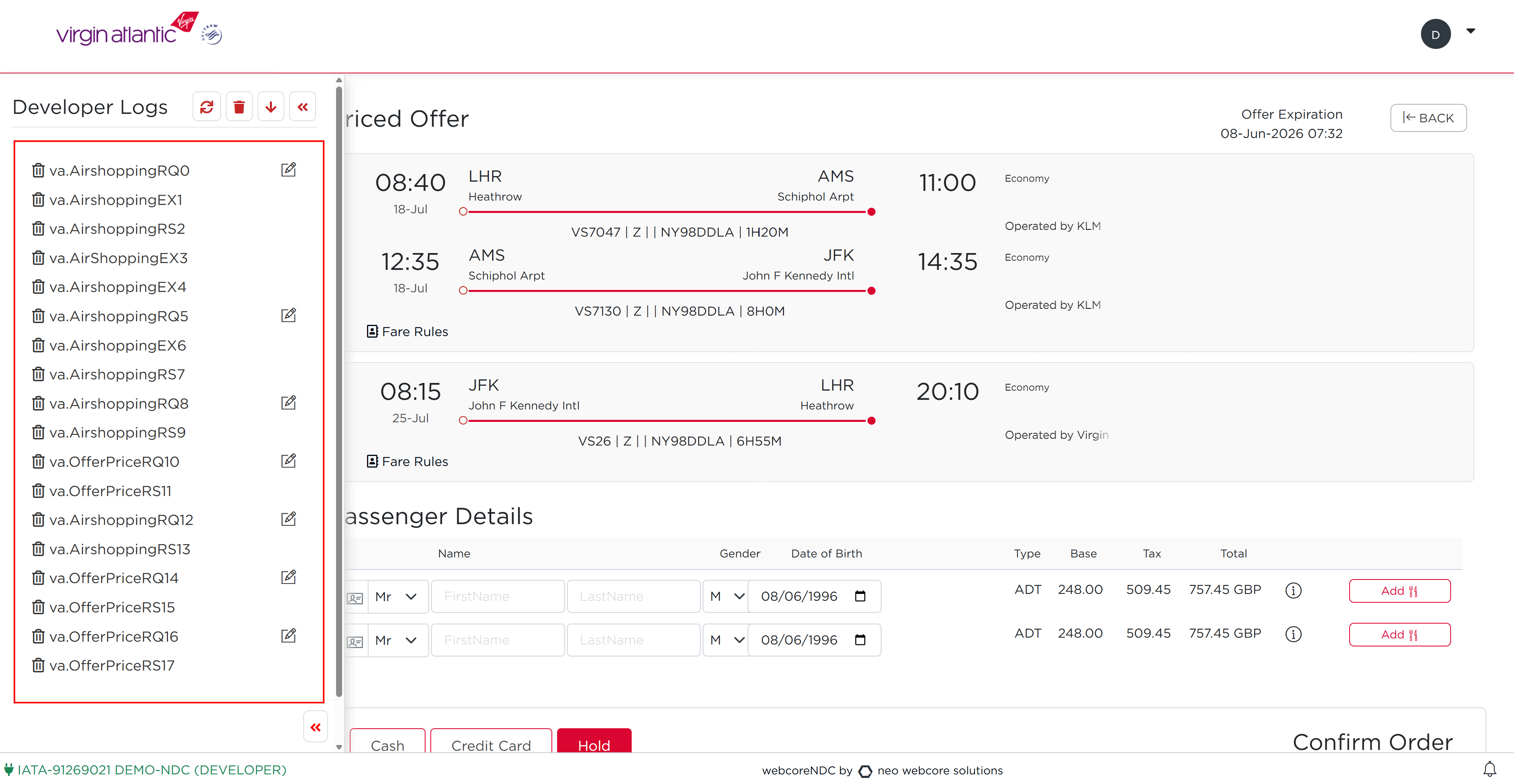Change gender dropdown for first passenger
1514x784 pixels.
tap(726, 597)
